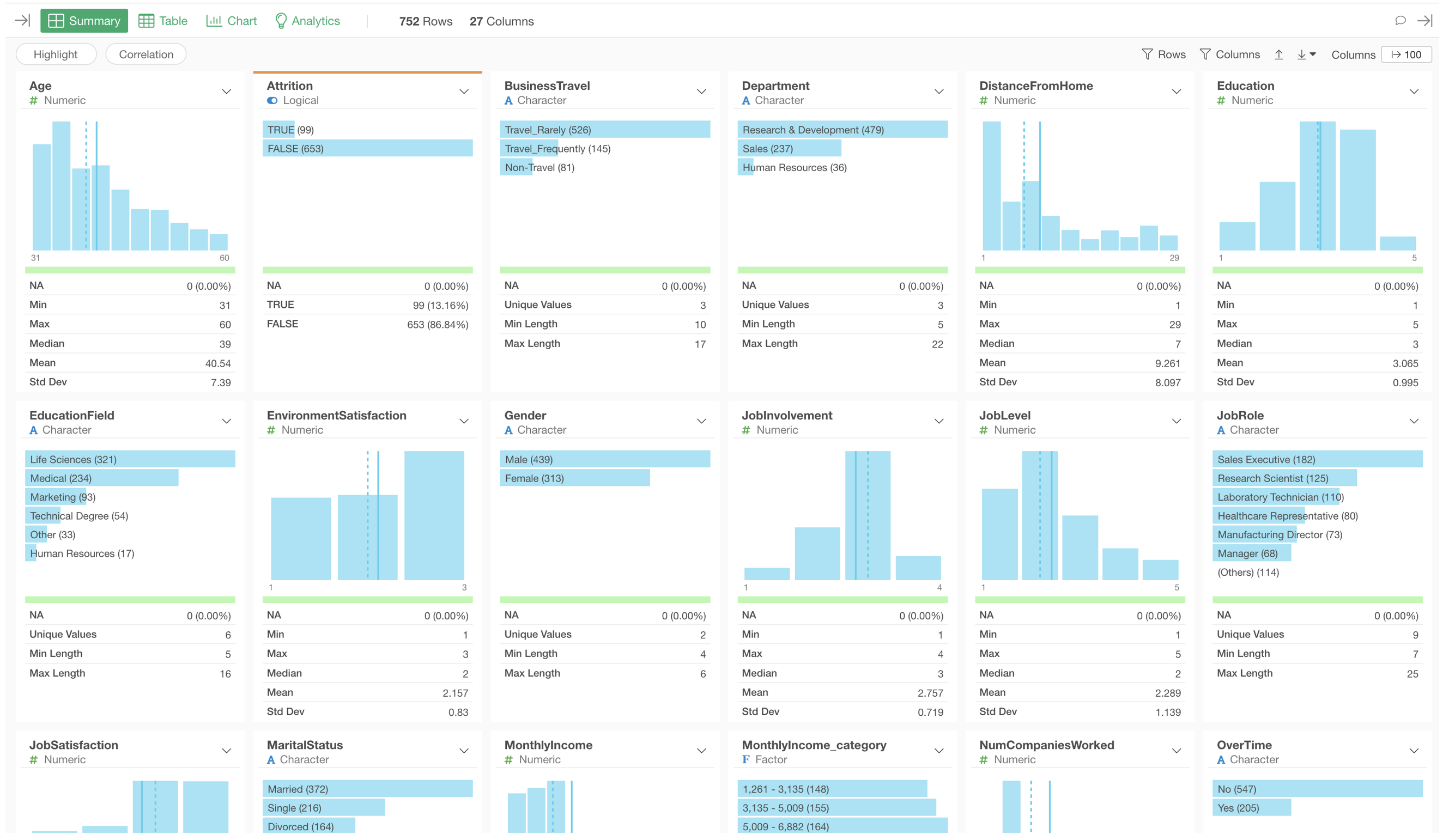Click the green NA bar under Gender

(x=605, y=600)
